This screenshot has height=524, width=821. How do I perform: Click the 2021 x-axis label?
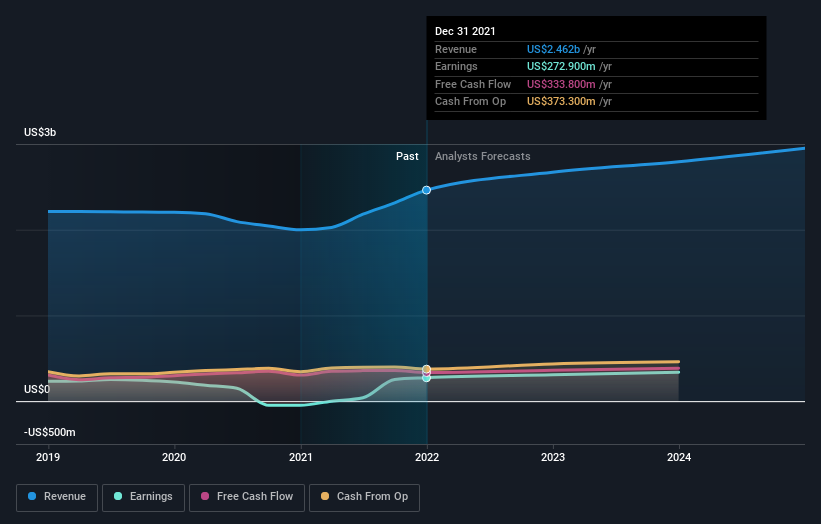click(301, 458)
